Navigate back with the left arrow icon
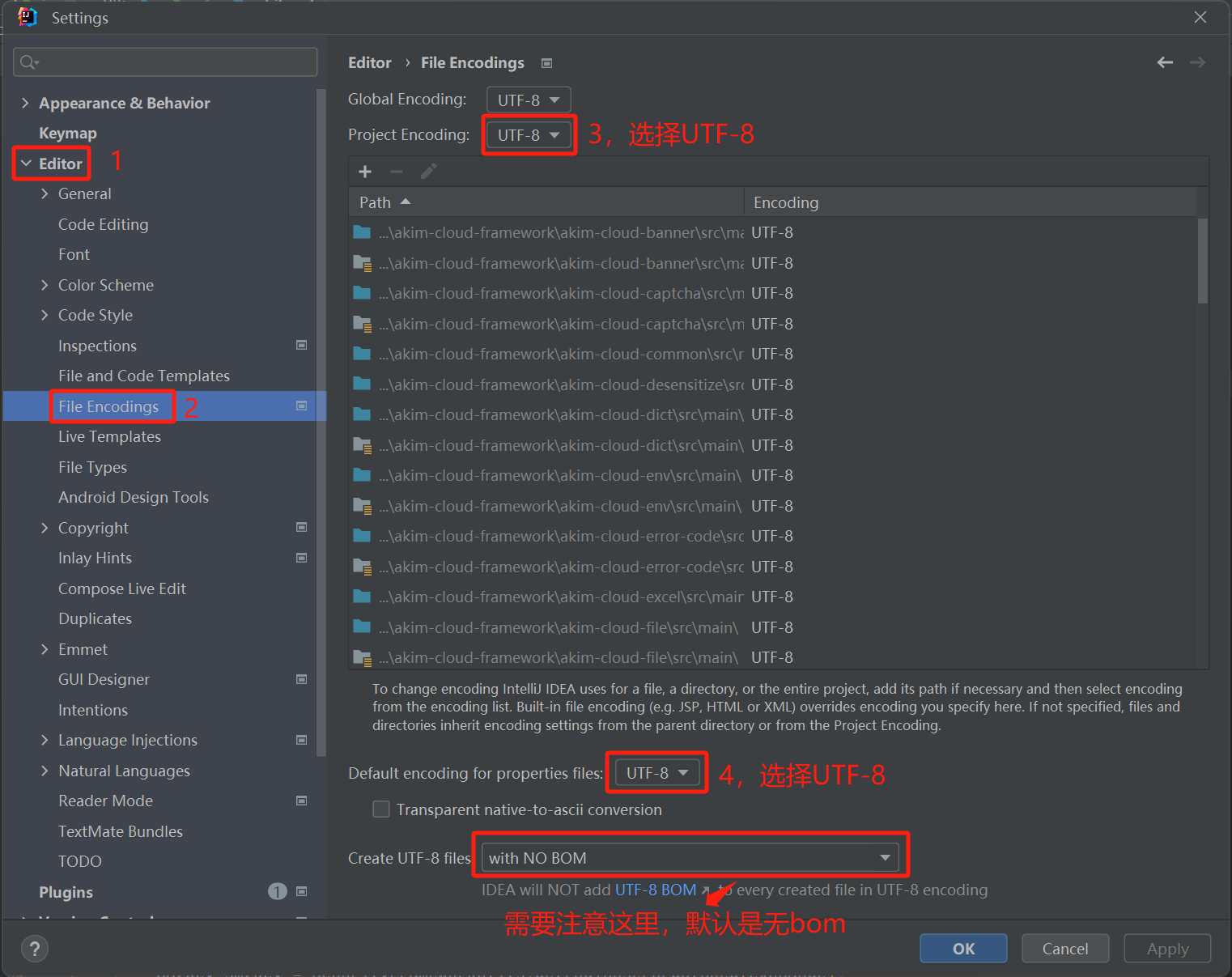The height and width of the screenshot is (977, 1232). (x=1165, y=62)
